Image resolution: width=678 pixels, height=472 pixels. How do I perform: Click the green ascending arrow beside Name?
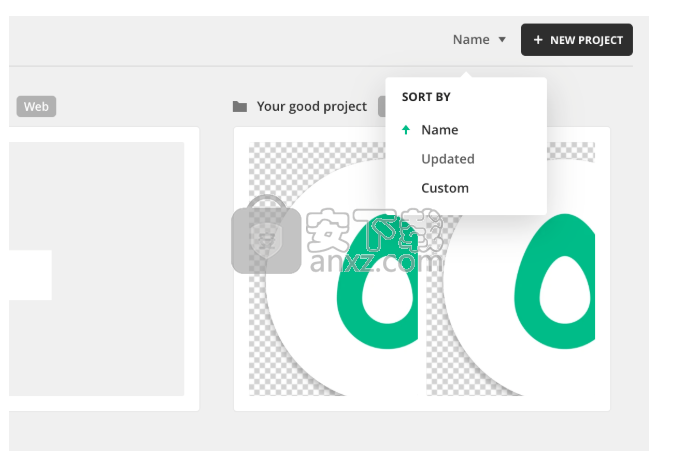click(406, 130)
